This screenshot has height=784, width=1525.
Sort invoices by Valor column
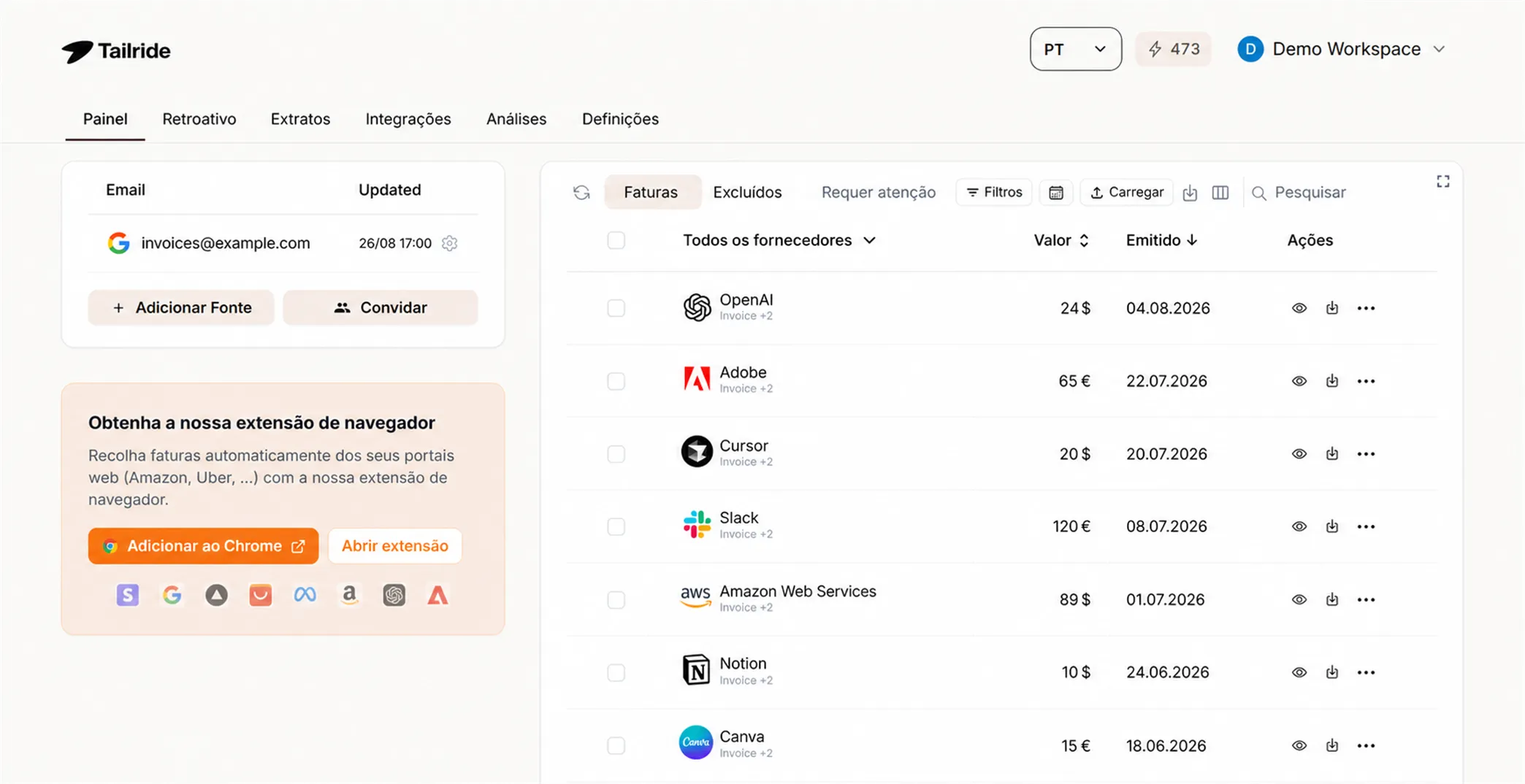(x=1061, y=240)
